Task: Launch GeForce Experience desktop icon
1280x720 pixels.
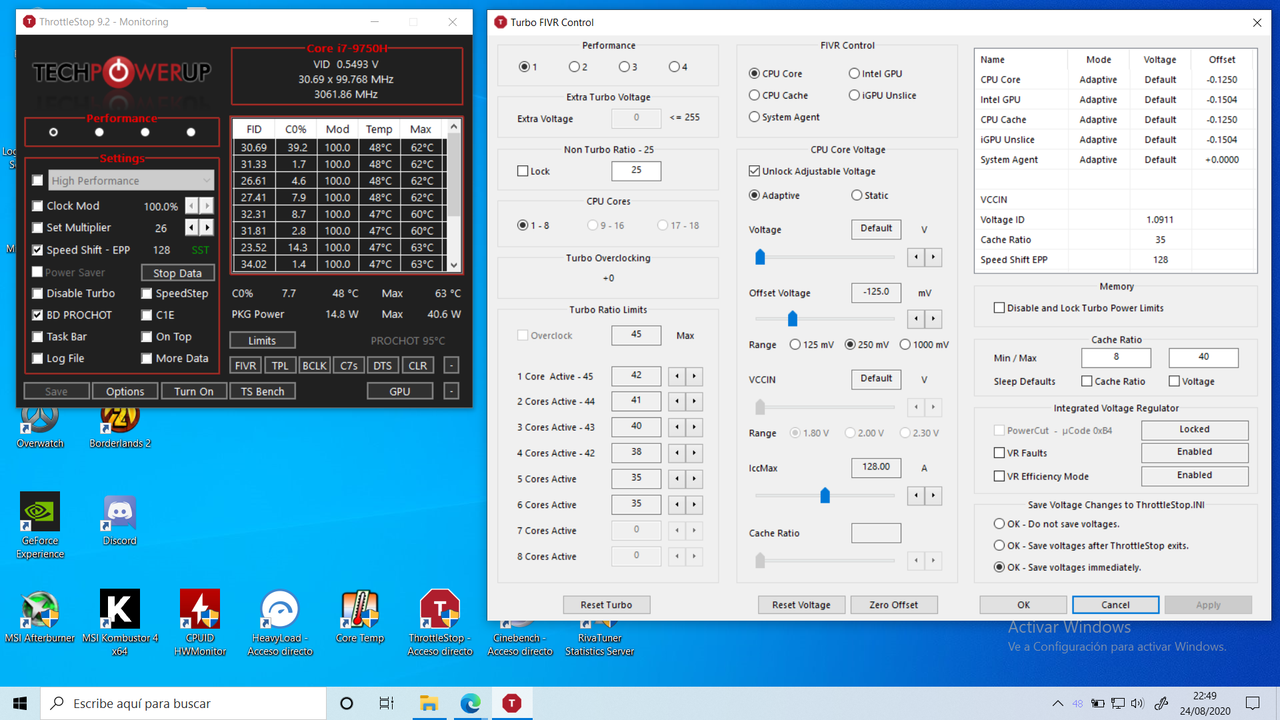Action: point(40,525)
